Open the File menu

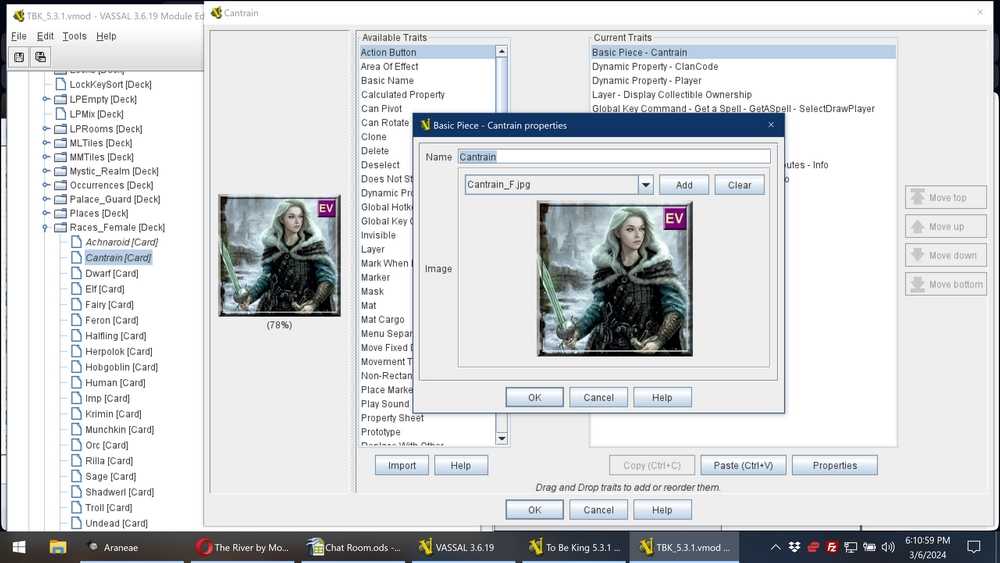19,36
